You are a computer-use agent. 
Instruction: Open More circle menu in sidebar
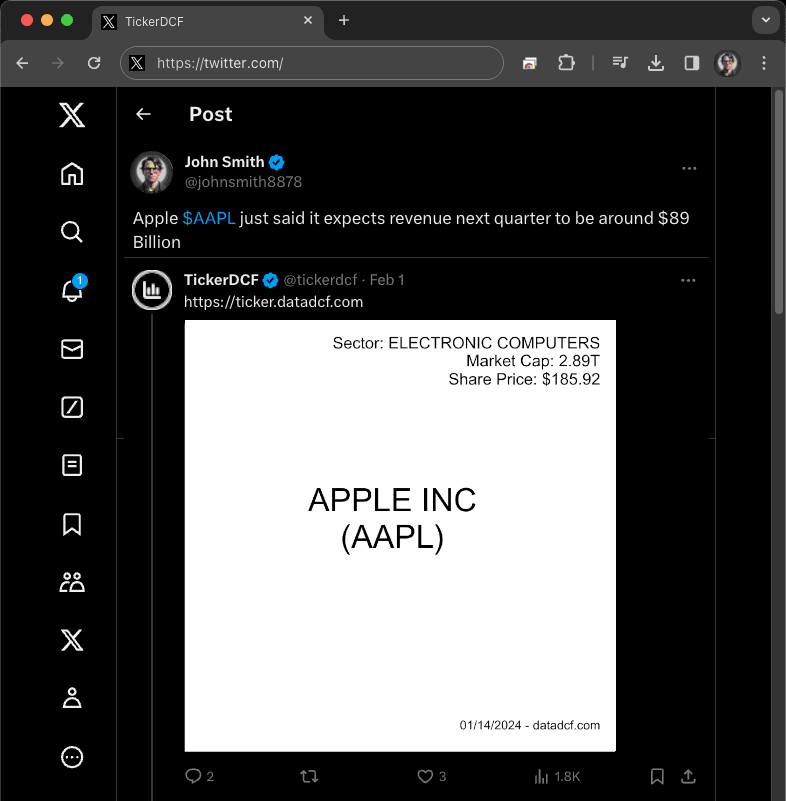click(72, 757)
